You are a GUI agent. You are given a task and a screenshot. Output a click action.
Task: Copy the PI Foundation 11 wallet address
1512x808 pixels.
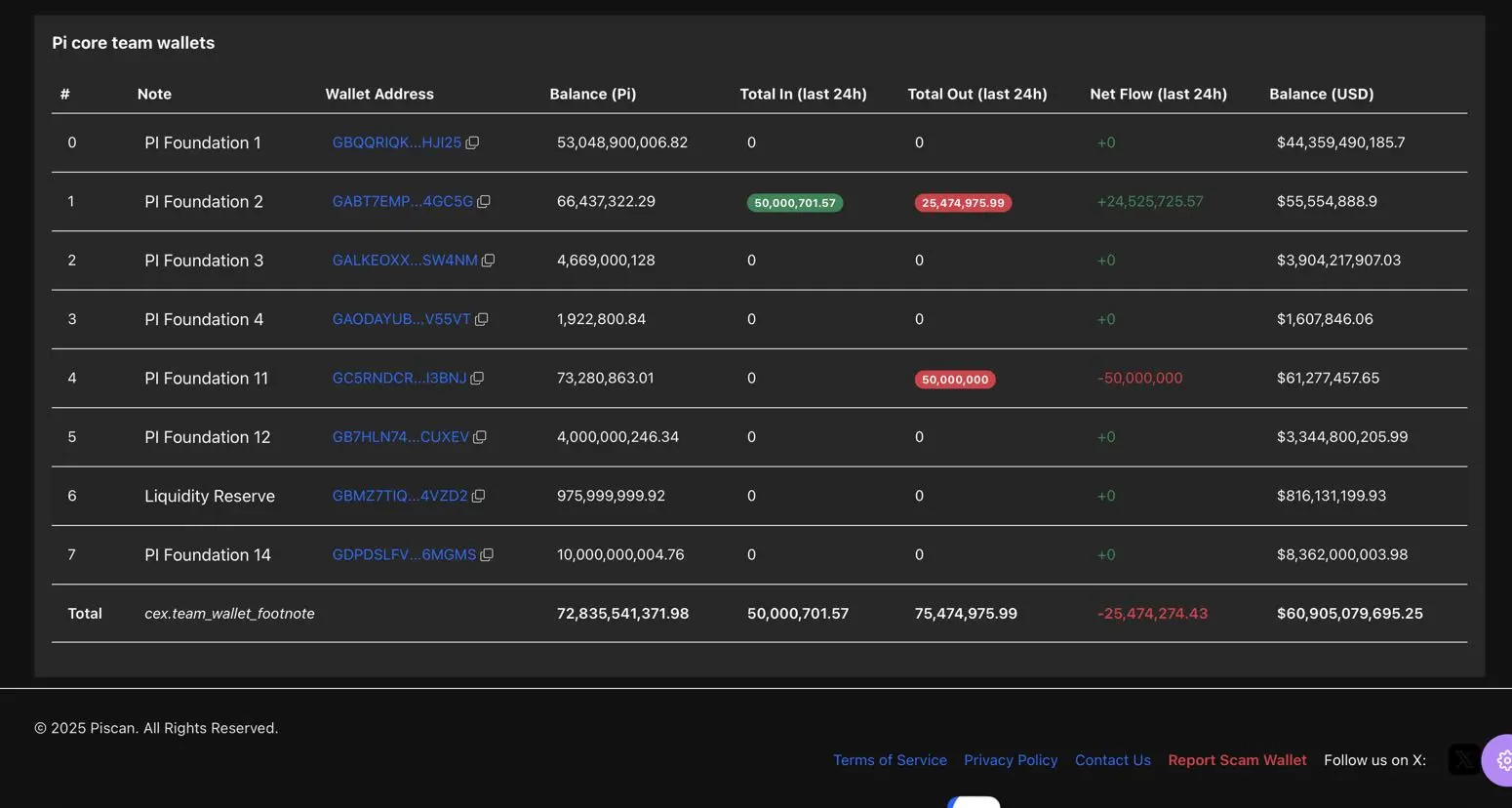(x=477, y=378)
